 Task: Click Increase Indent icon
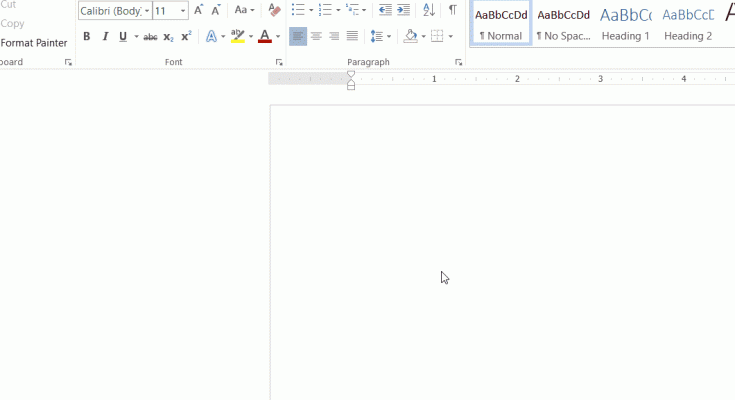[403, 10]
